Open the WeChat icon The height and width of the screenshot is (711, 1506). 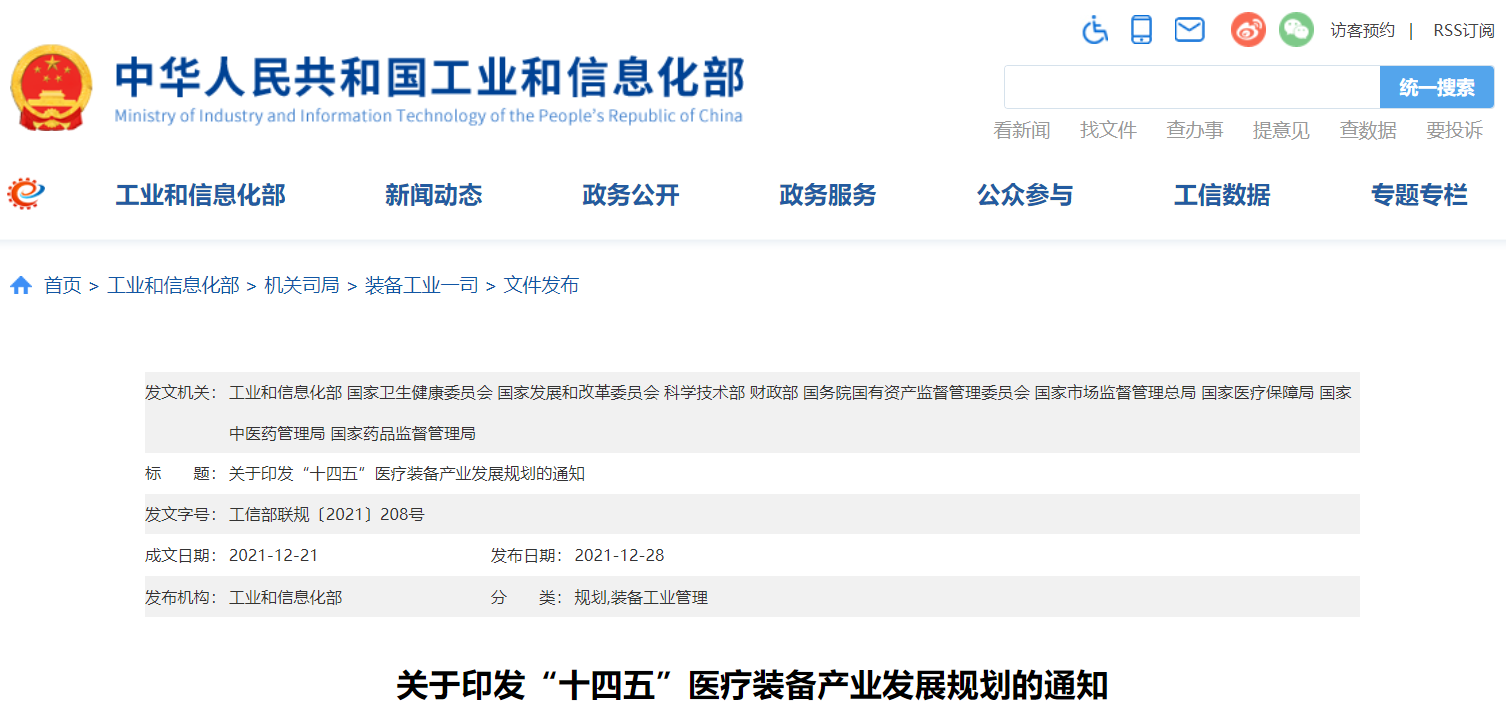point(1296,30)
